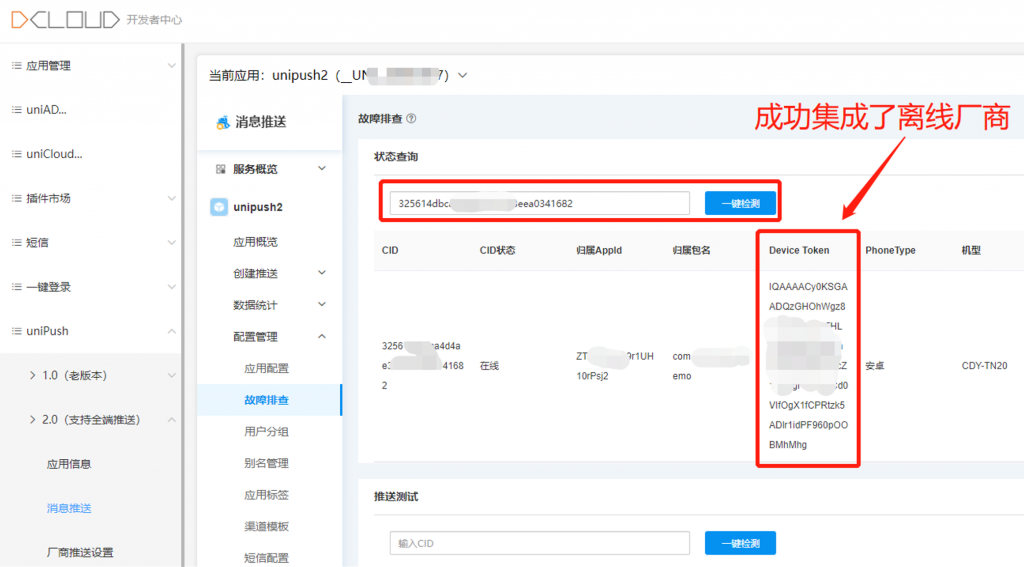1024x567 pixels.
Task: Click the 归属AppId column header
Action: pyautogui.click(x=599, y=250)
